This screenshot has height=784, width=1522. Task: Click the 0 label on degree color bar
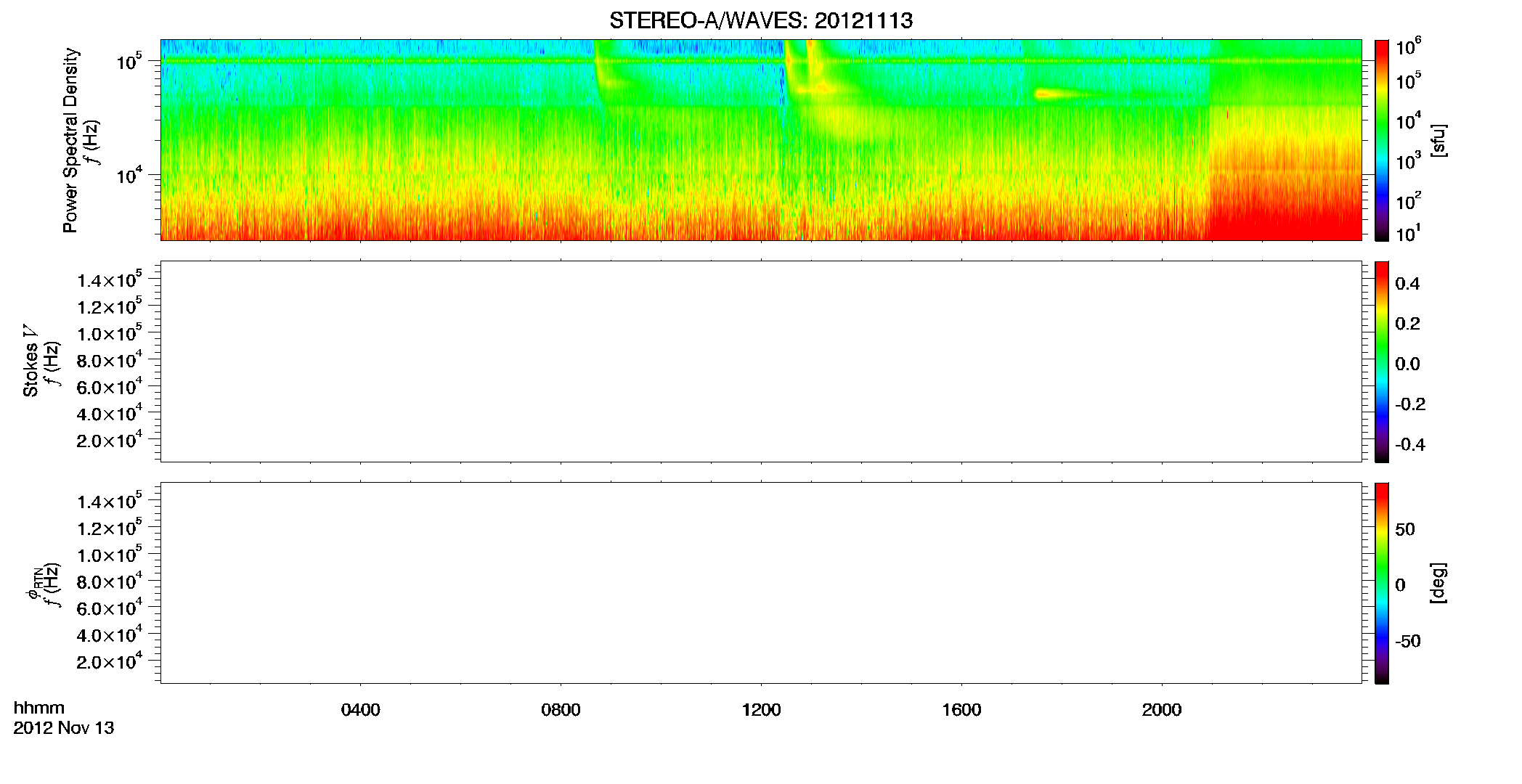click(1400, 585)
